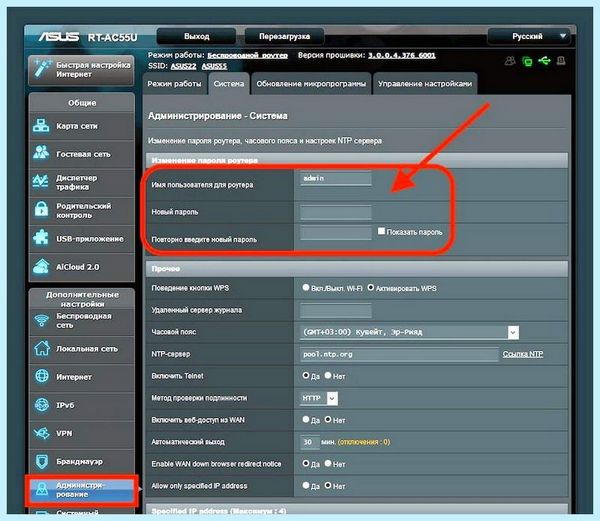Open Беспроводной роутер mode link
The height and width of the screenshot is (521, 600).
[x=248, y=55]
